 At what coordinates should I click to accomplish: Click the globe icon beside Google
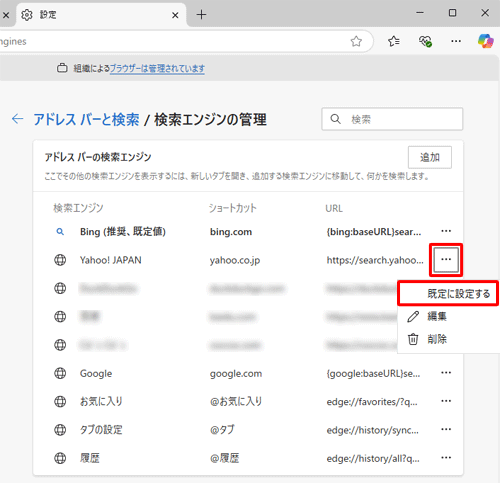pyautogui.click(x=60, y=373)
